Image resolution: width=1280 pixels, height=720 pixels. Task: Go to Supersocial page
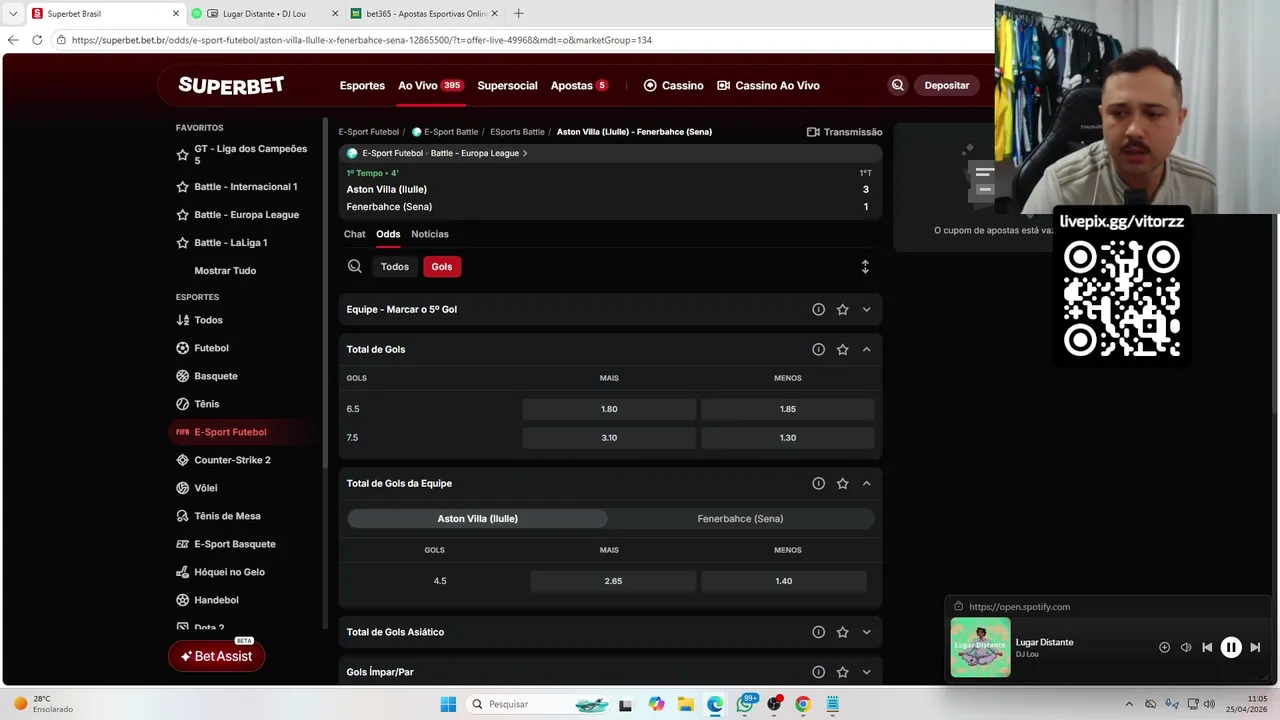(x=507, y=85)
